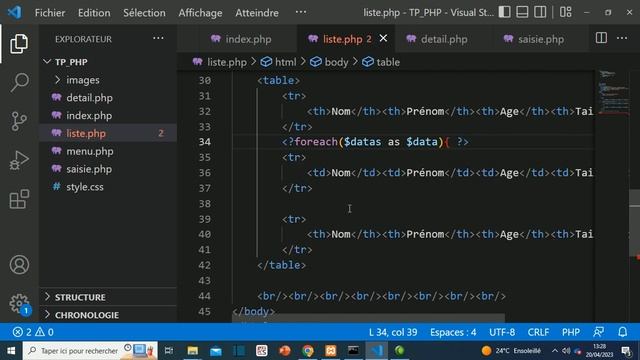Open the Affichage menu
This screenshot has height=360, width=640.
point(200,13)
